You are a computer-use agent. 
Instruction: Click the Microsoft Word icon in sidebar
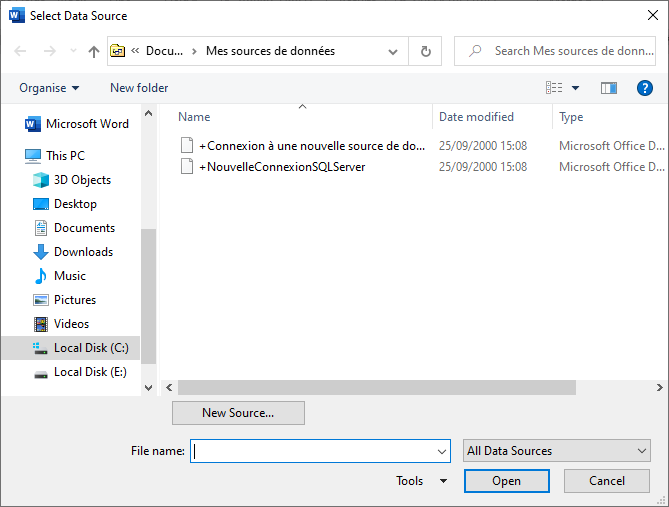pyautogui.click(x=32, y=124)
